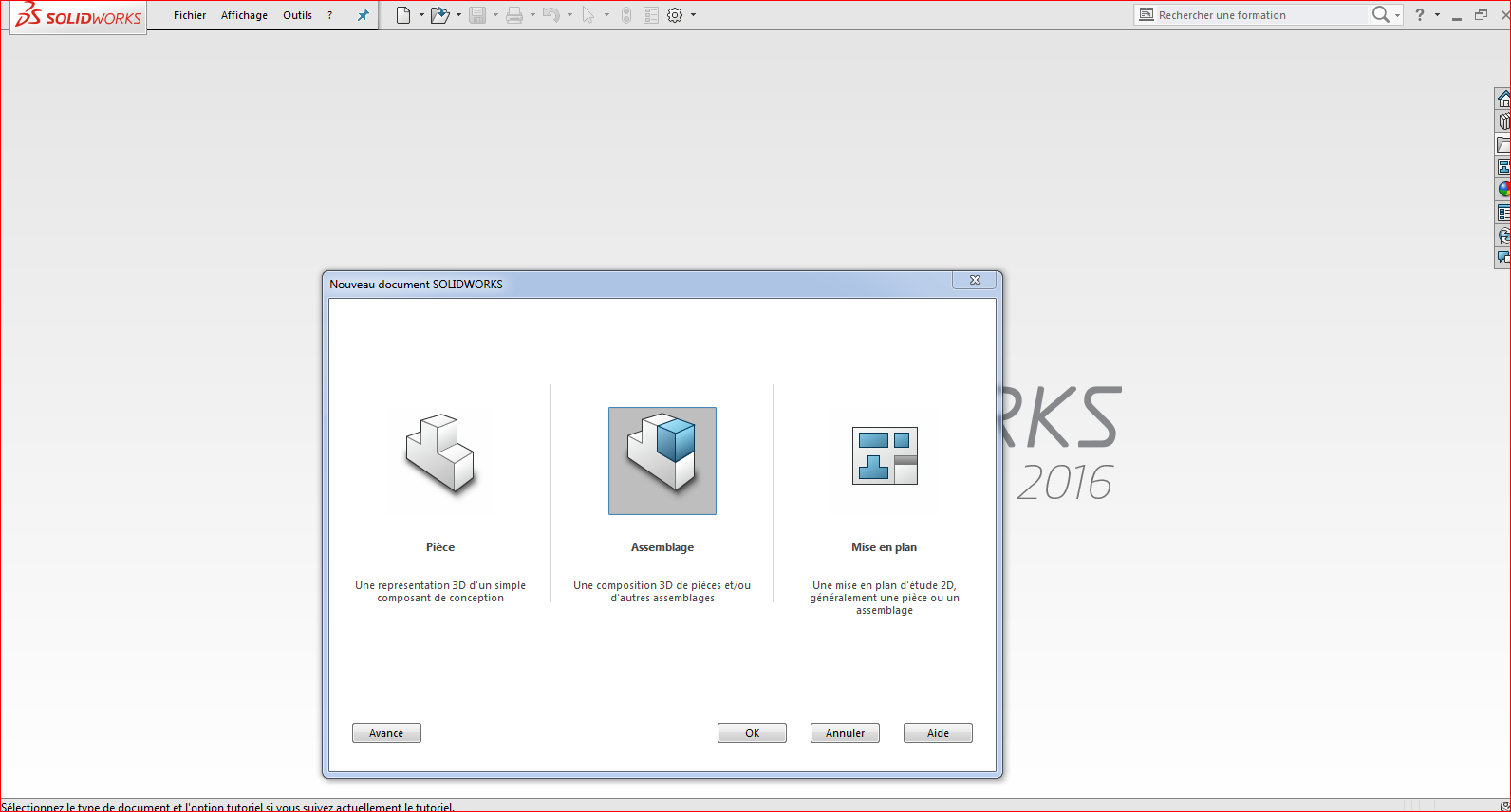Image resolution: width=1511 pixels, height=812 pixels.
Task: Expand the Undo dropdown arrow
Action: coord(569,15)
